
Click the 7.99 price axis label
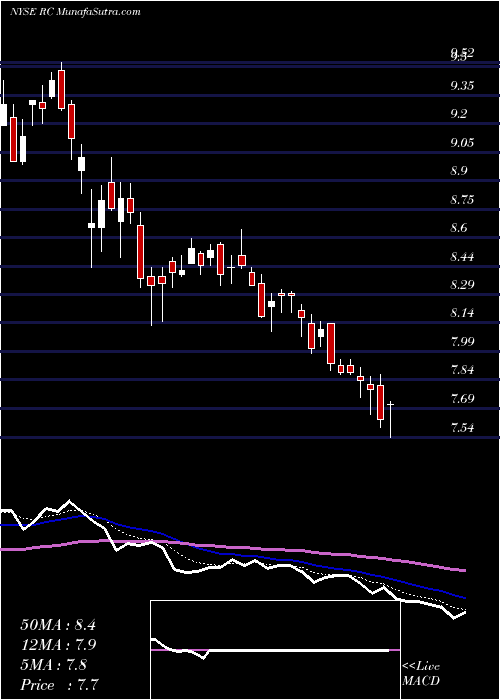tap(464, 342)
